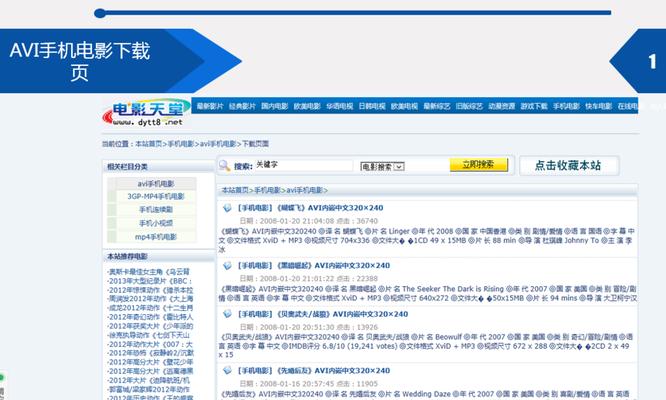Open the 日韩电视 nav menu item
This screenshot has height=400, width=666.
[372, 106]
